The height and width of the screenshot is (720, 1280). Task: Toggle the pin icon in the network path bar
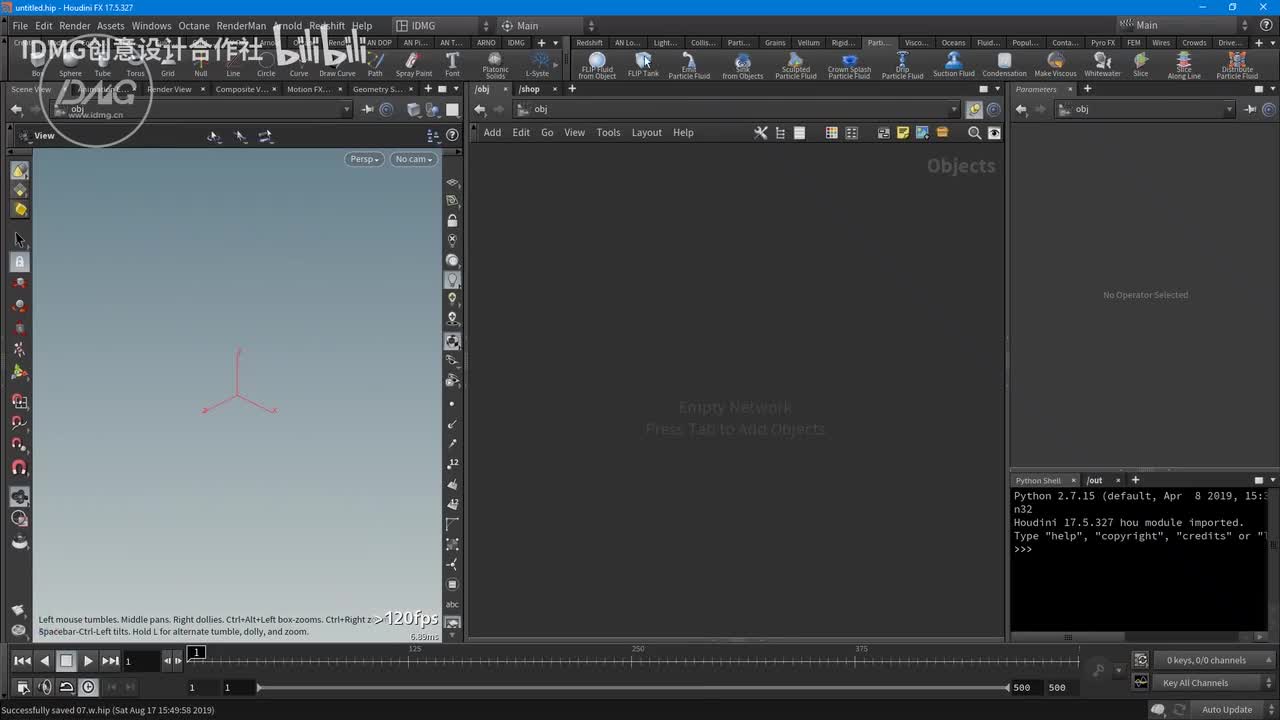pos(974,110)
